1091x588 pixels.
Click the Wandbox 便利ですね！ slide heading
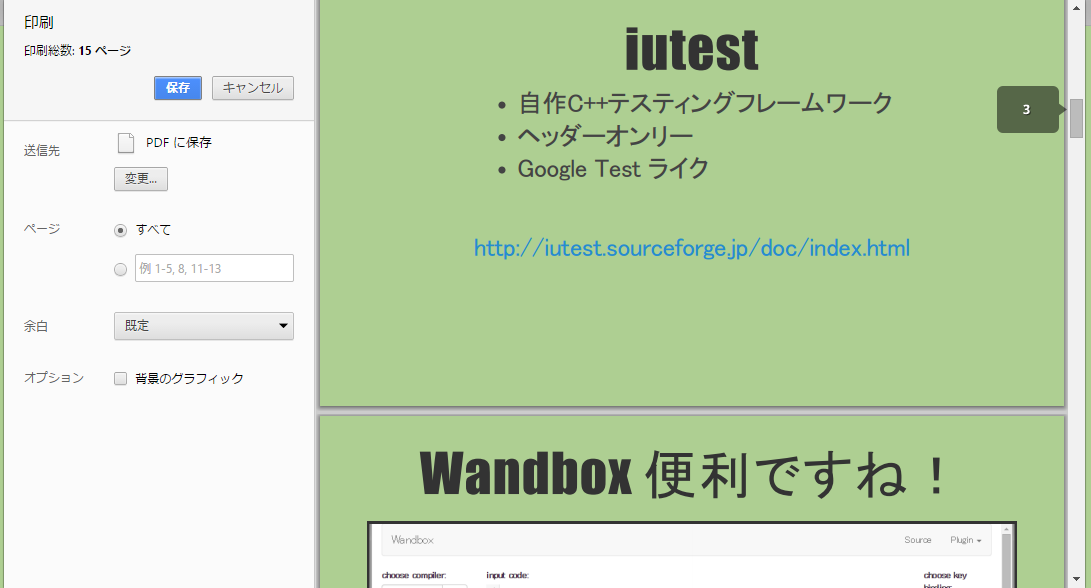pyautogui.click(x=683, y=475)
